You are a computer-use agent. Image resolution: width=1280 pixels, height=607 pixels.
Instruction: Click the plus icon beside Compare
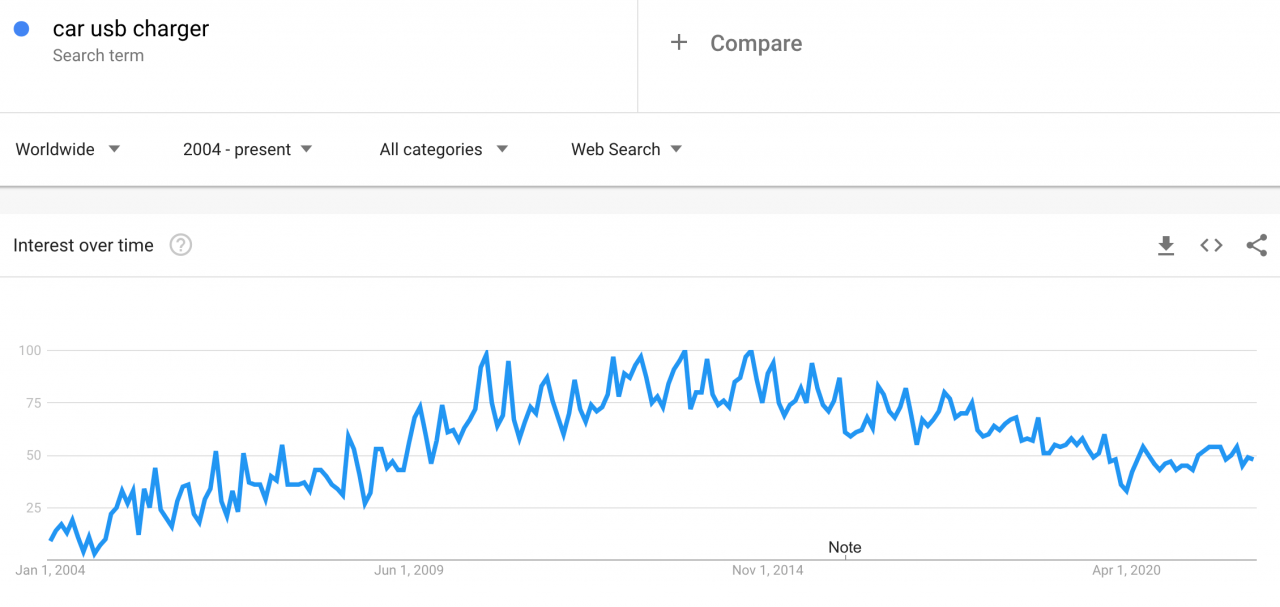[679, 42]
